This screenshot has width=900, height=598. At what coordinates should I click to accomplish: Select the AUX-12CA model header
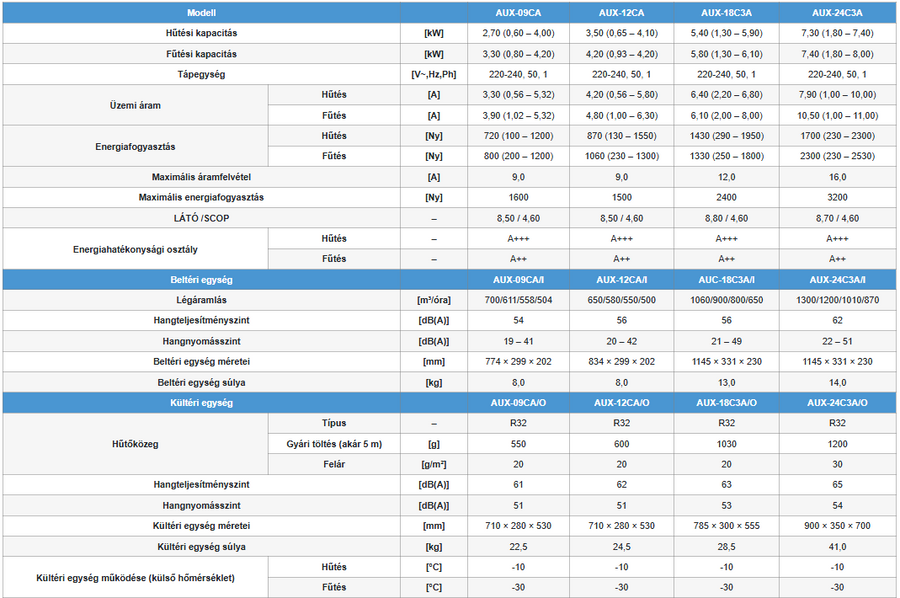[x=621, y=13]
